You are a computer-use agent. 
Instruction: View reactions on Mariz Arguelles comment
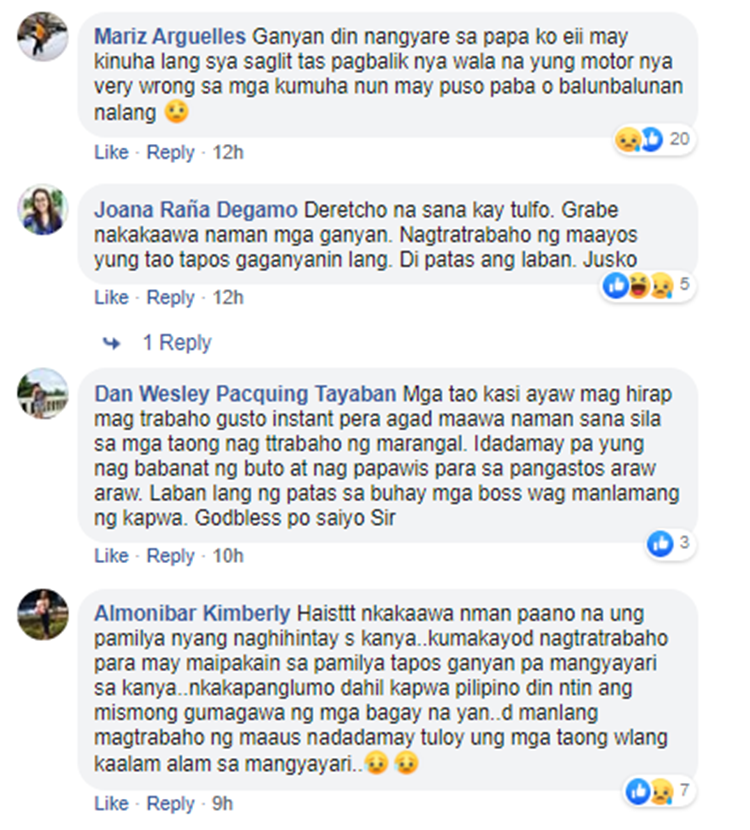tap(654, 140)
